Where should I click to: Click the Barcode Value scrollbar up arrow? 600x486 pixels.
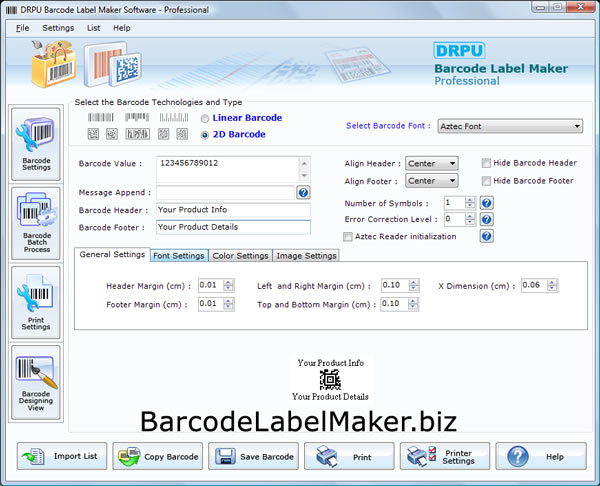click(304, 163)
